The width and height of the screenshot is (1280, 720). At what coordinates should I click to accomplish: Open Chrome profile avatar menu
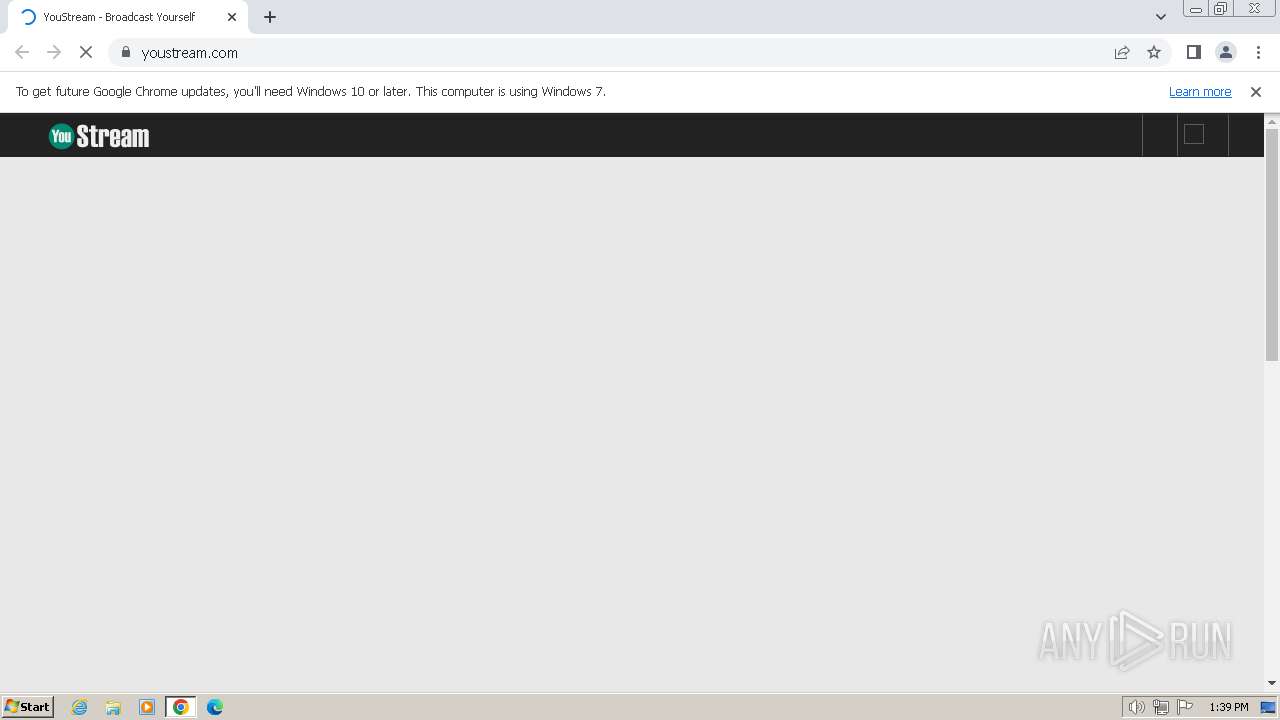tap(1225, 52)
